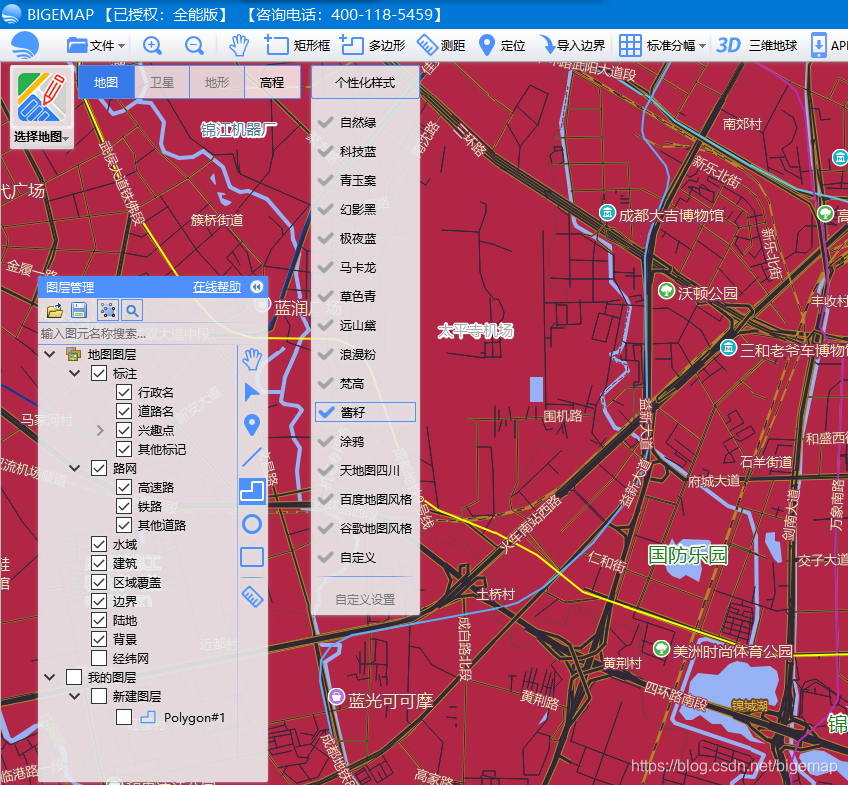
Task: Click the search magnifier icon in layer panel
Action: tap(132, 310)
